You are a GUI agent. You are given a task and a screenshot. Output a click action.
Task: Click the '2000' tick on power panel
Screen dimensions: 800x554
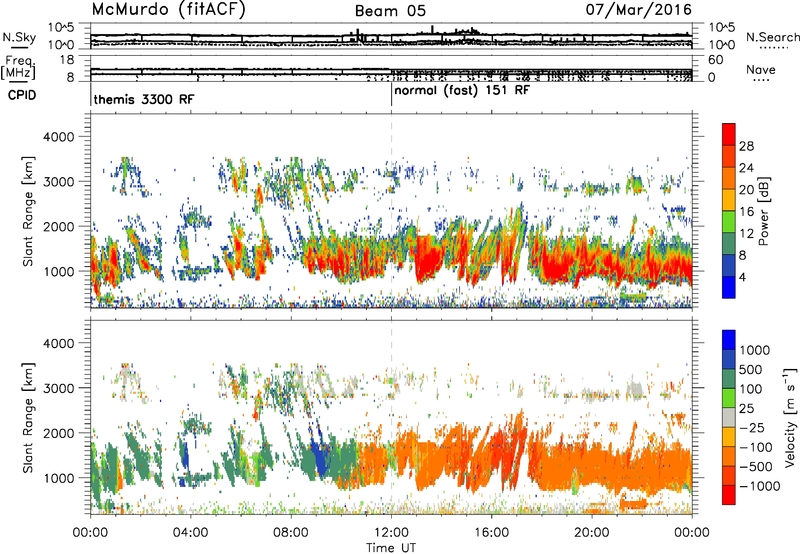(59, 226)
